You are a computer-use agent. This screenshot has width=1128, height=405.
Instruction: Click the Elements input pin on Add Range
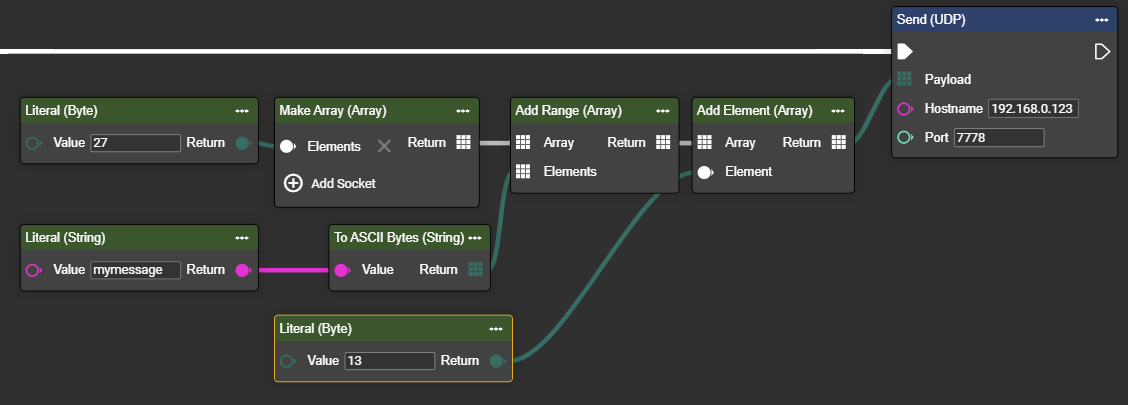tap(523, 171)
